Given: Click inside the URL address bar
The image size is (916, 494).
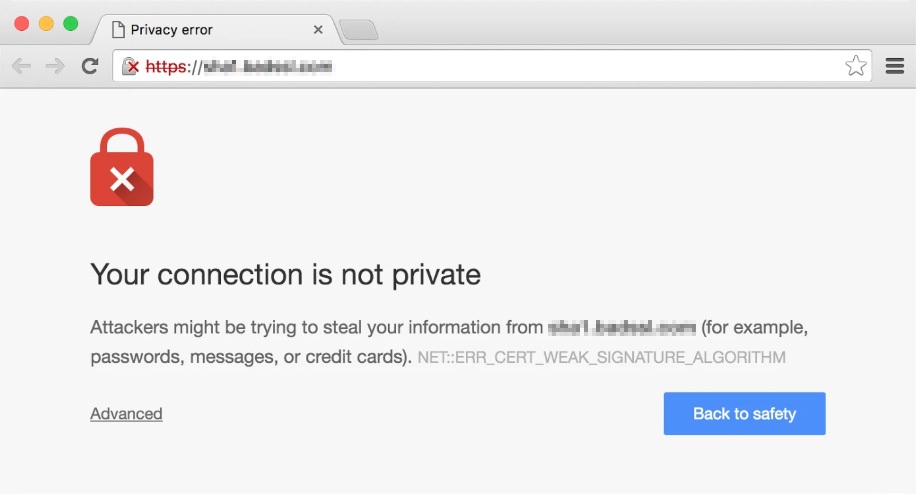Looking at the screenshot, I should [492, 66].
